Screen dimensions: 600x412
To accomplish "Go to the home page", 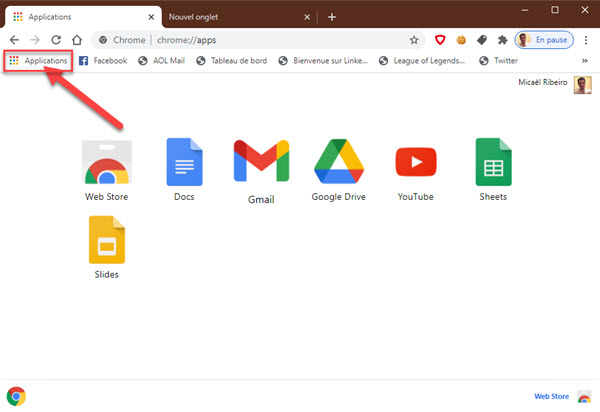I will coord(77,40).
